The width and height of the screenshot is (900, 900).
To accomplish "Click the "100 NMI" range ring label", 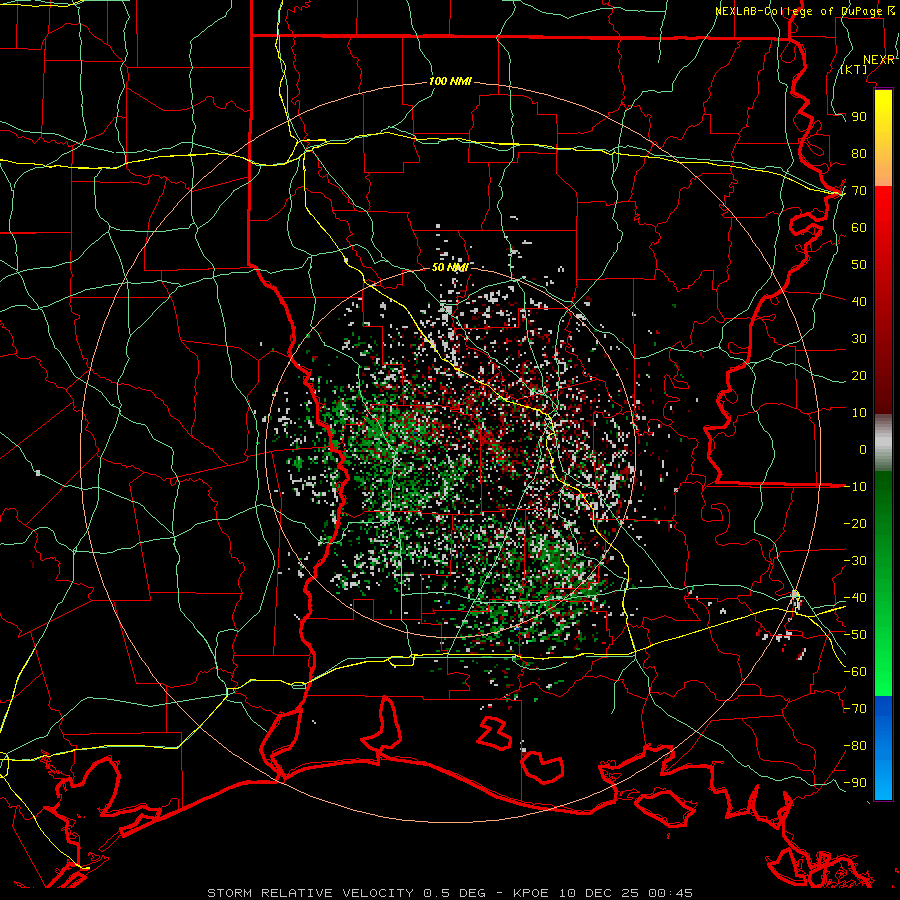I will (450, 82).
